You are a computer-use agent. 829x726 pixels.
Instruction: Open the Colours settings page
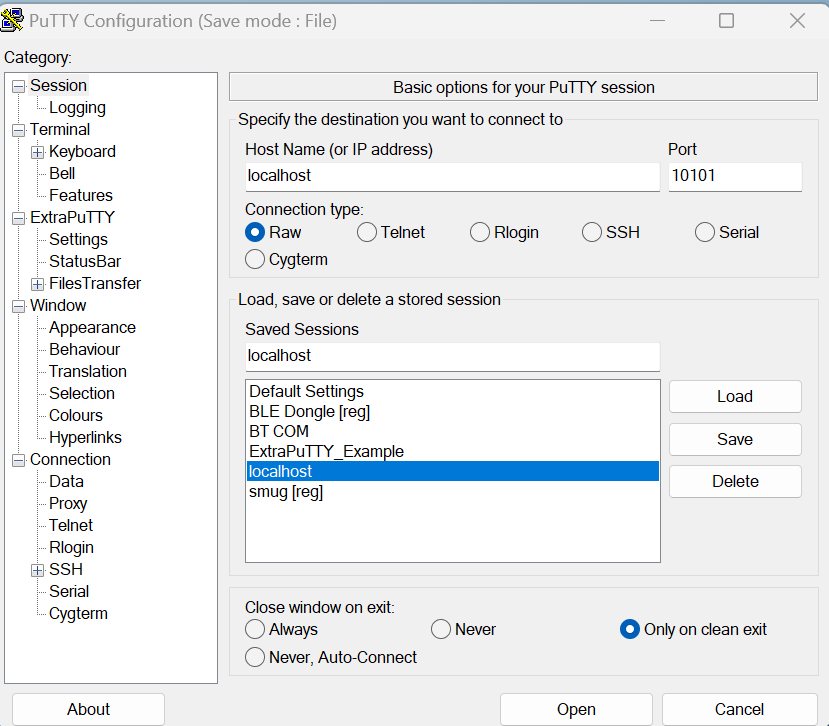[76, 416]
